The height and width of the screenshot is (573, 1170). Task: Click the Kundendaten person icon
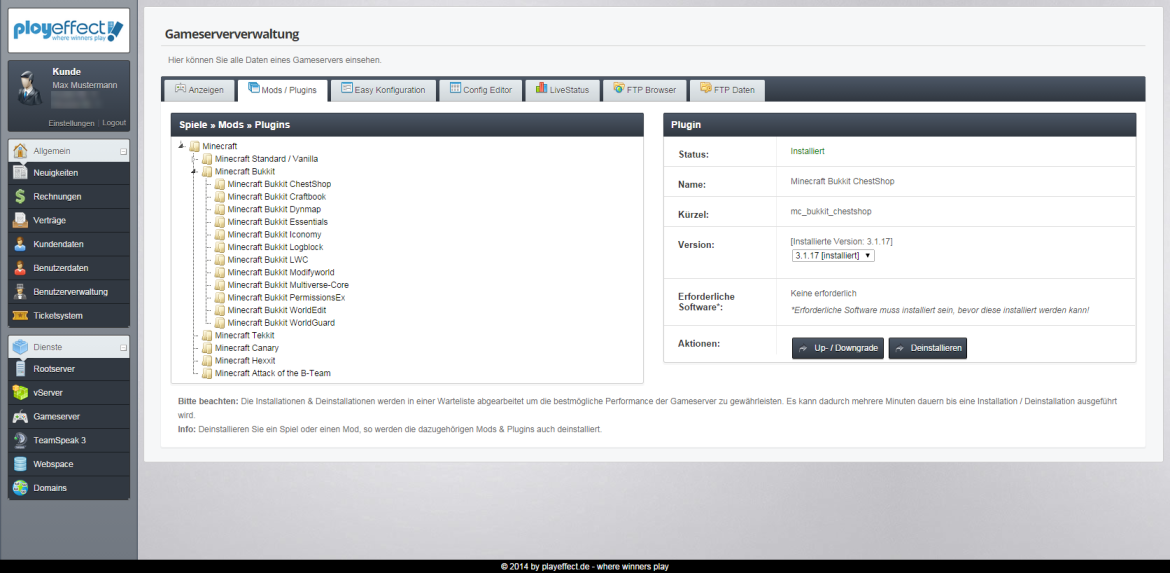tap(20, 244)
